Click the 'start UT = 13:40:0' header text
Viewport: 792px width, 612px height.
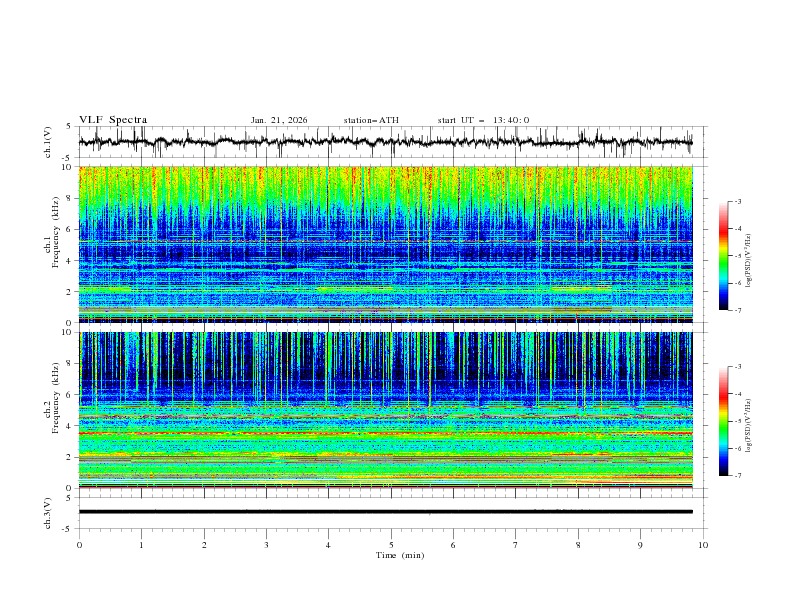[x=483, y=120]
